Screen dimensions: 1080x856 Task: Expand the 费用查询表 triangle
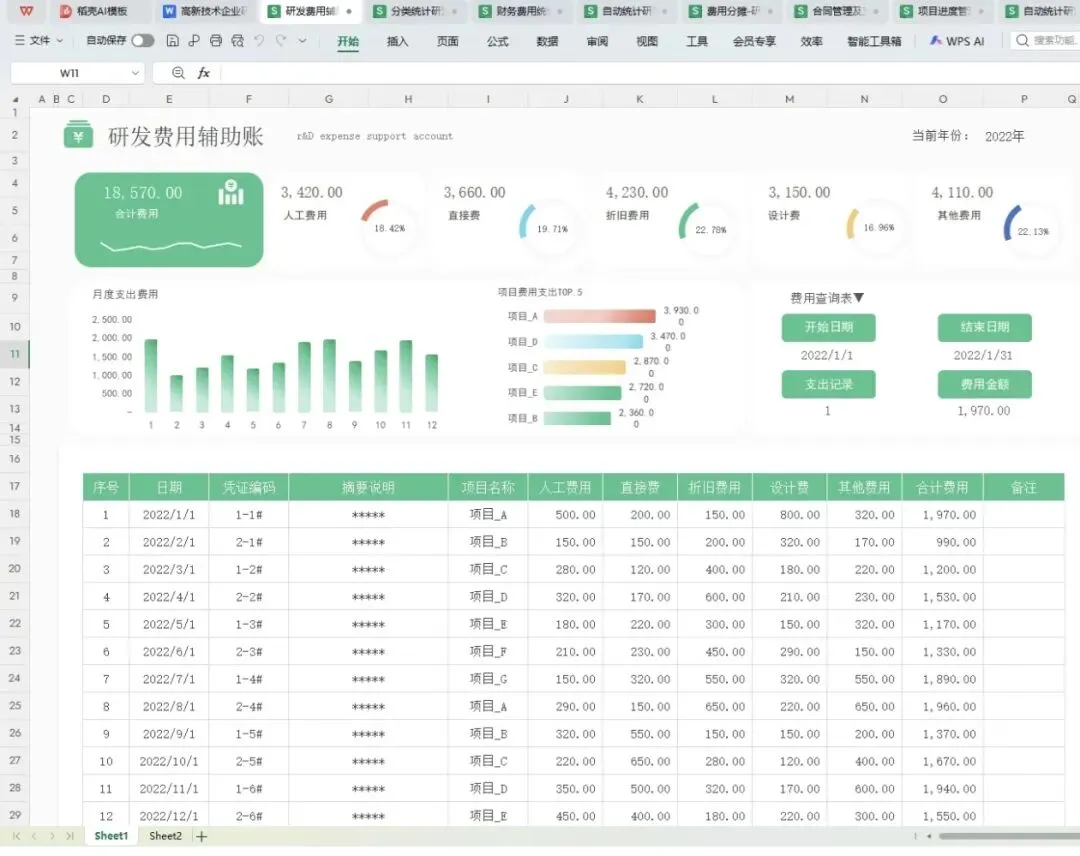859,297
